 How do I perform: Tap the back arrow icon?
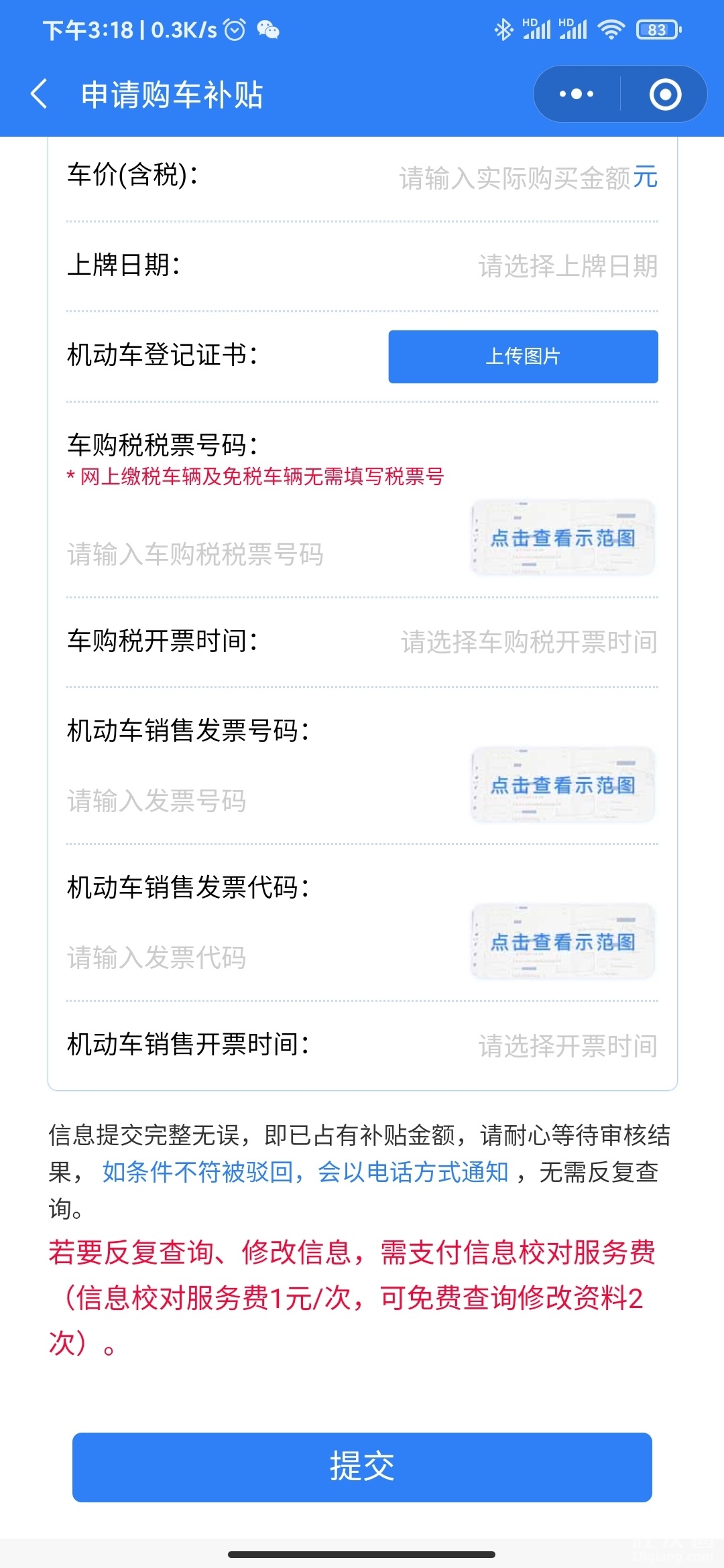click(39, 94)
